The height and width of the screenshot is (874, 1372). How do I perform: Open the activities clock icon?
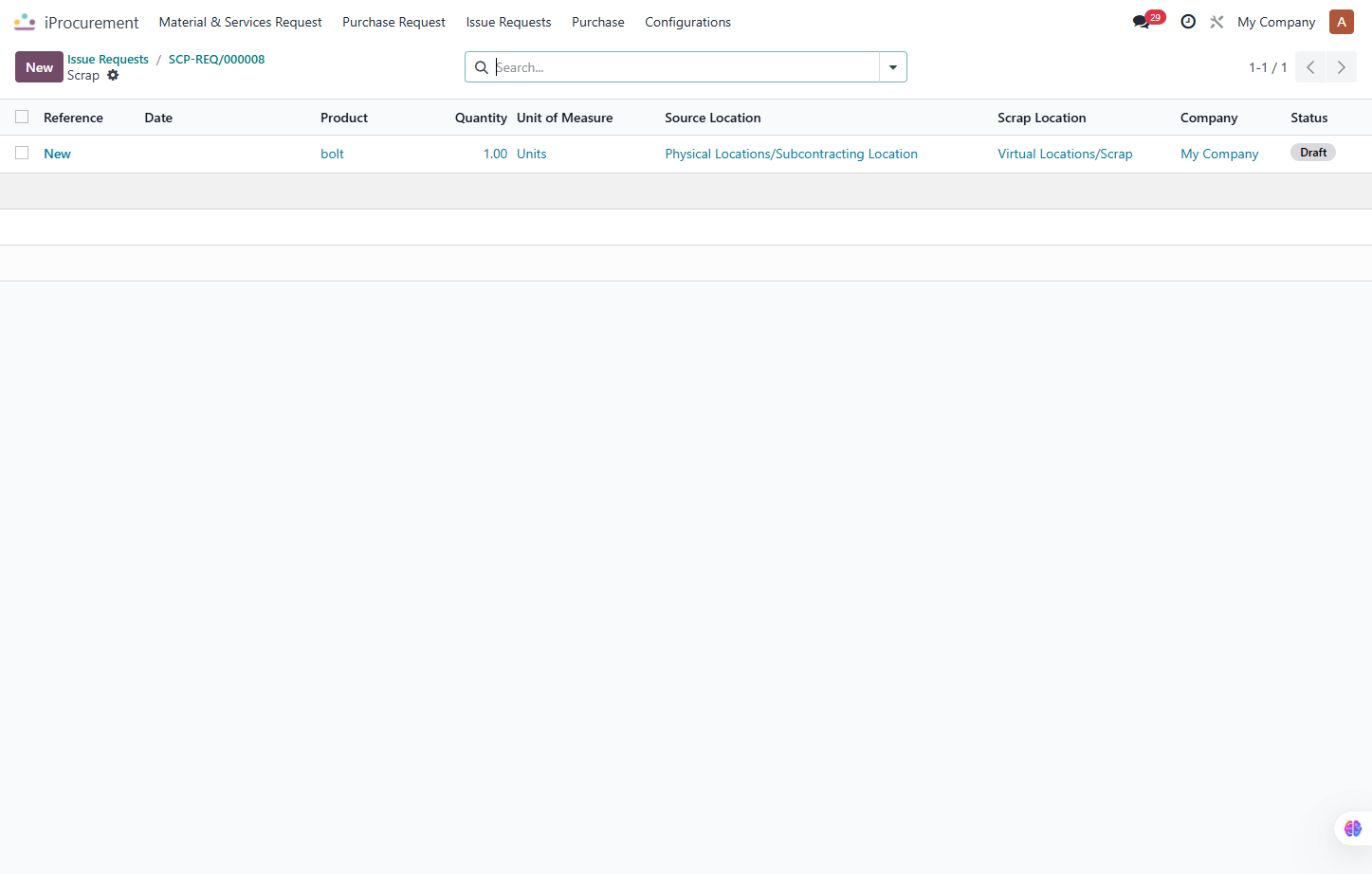[1188, 22]
